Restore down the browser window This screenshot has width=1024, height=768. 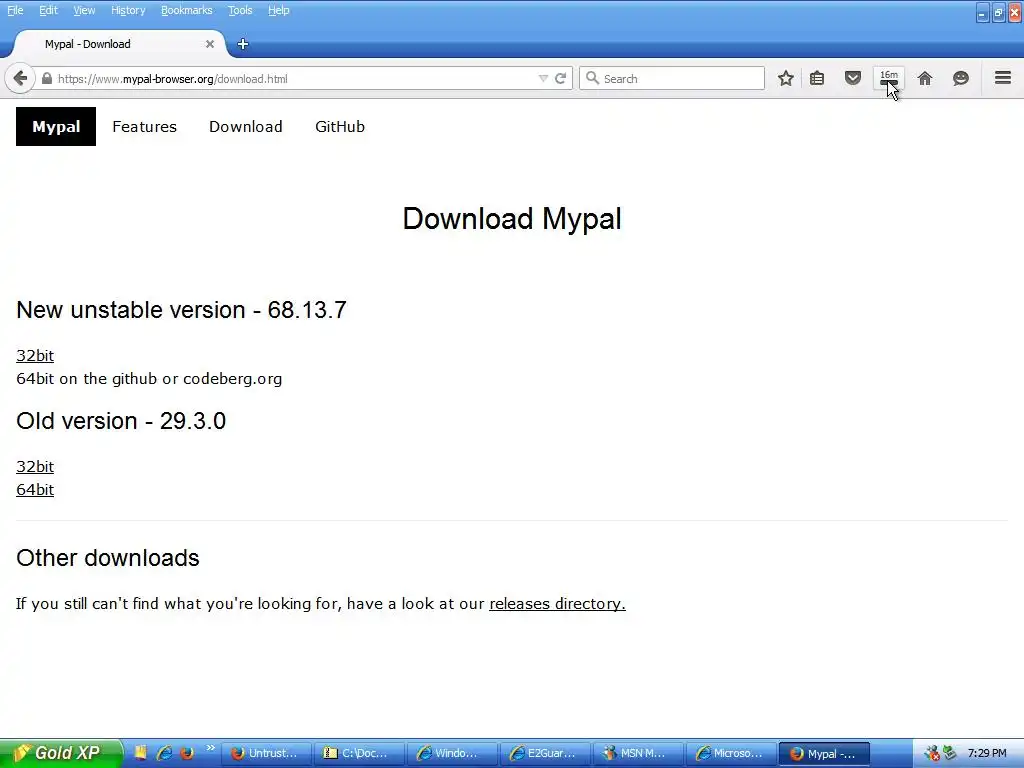[x=999, y=12]
